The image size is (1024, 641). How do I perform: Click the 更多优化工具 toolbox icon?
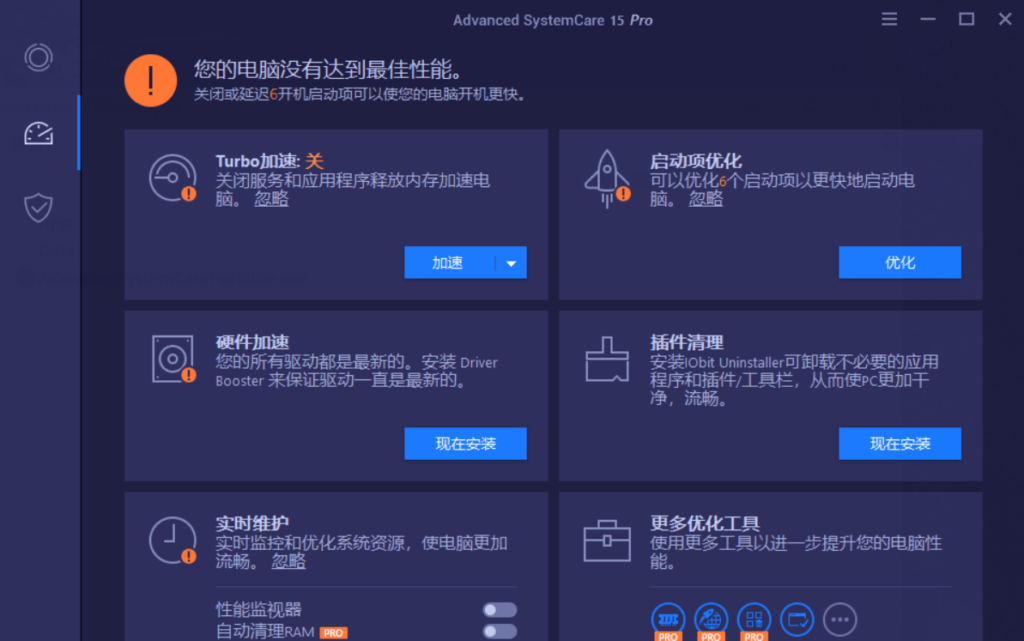tap(607, 540)
